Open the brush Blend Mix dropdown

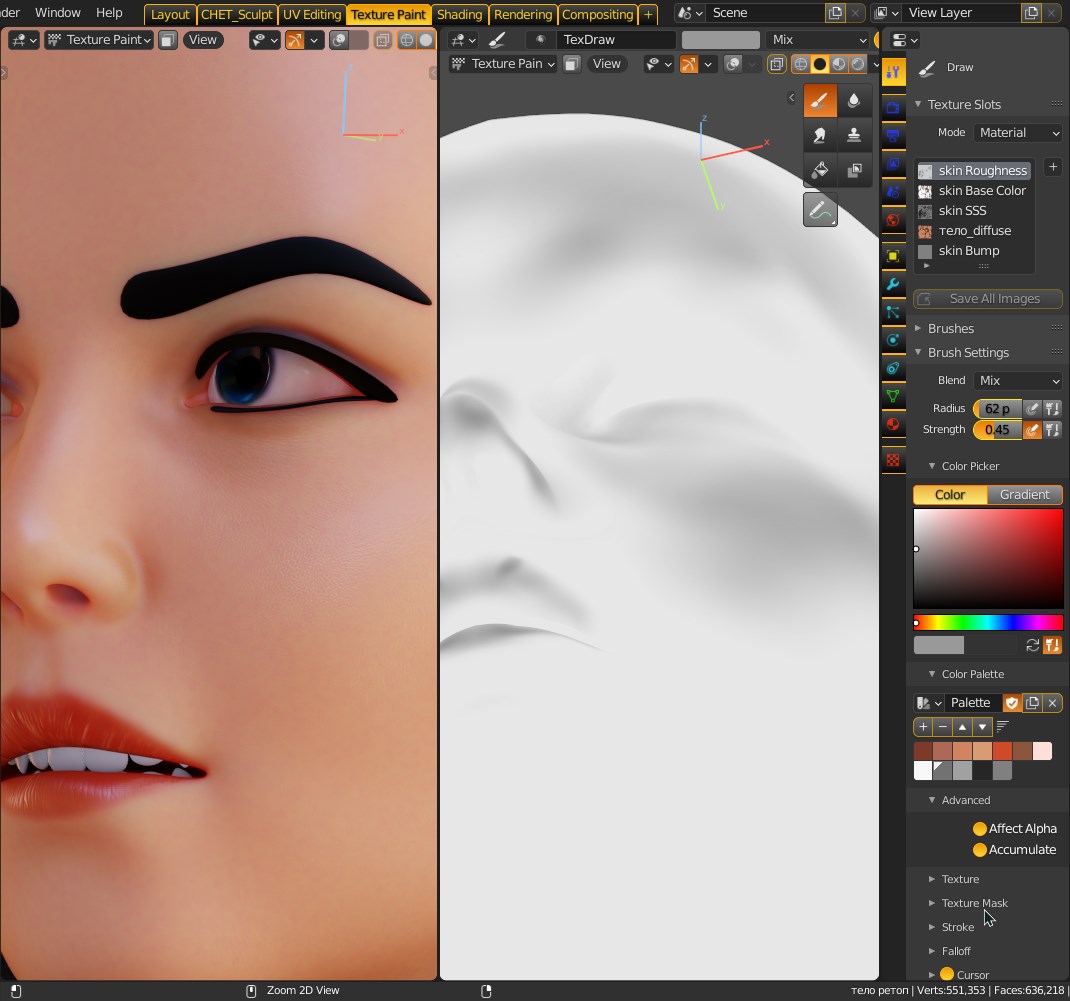click(1019, 381)
